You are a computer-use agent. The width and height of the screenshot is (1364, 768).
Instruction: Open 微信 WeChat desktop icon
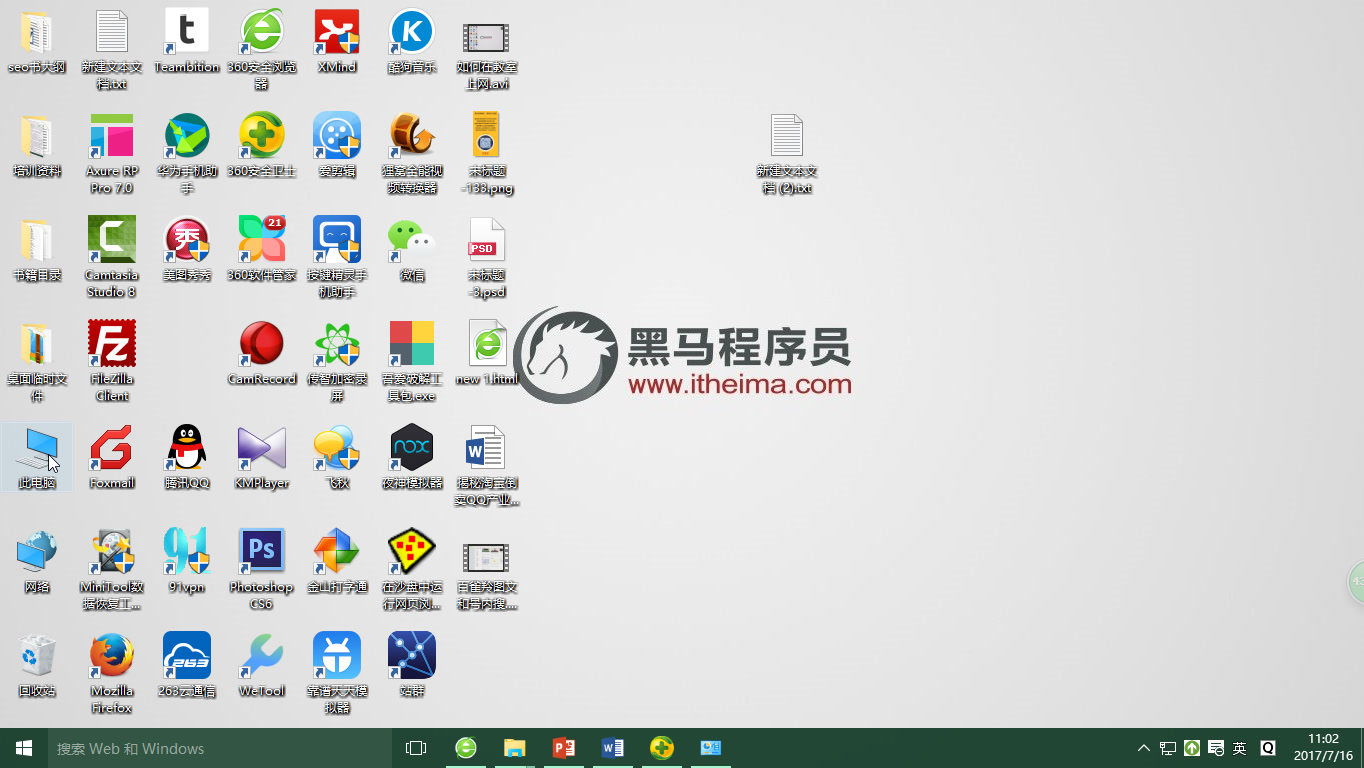412,249
